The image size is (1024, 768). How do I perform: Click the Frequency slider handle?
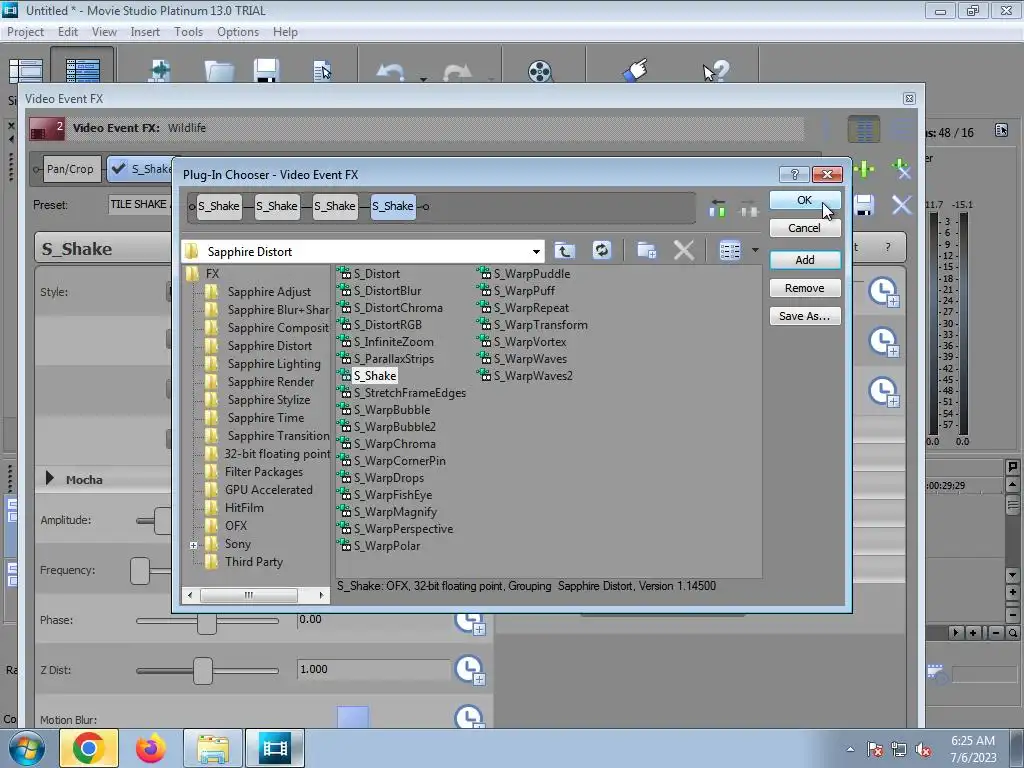140,571
